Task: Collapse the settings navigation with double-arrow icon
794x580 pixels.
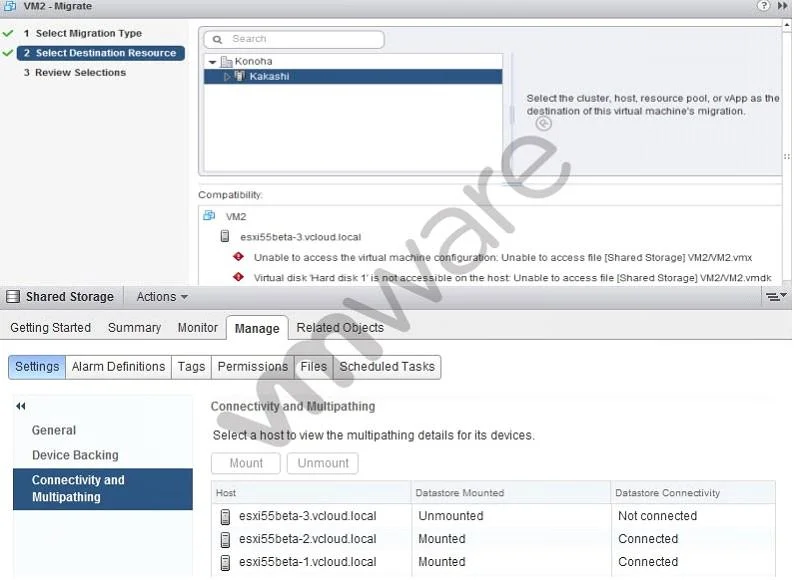Action: [x=21, y=406]
